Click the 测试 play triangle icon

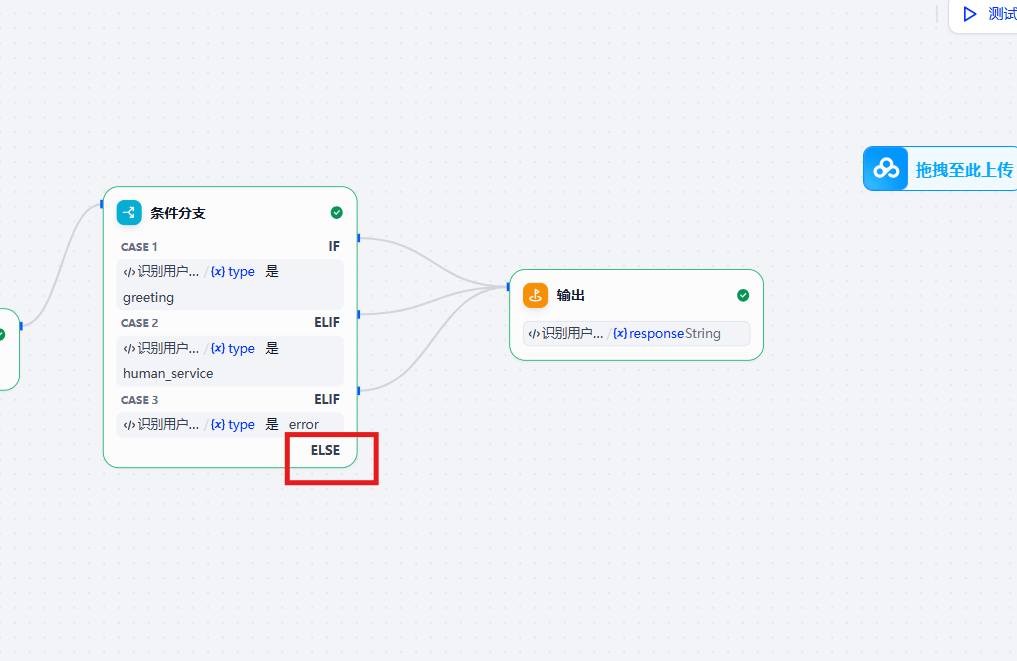click(x=970, y=14)
